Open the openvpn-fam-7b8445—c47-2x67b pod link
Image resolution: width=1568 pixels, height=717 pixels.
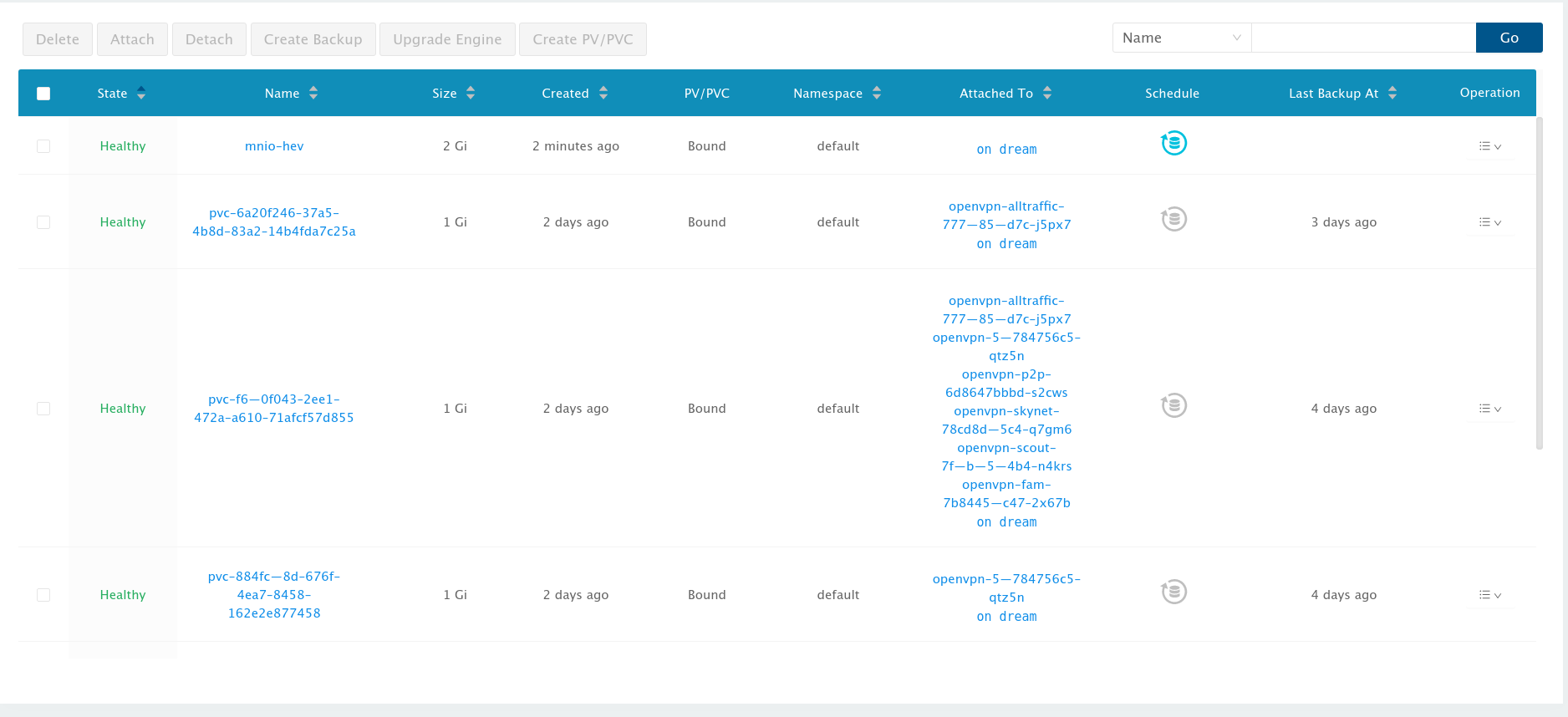1006,494
